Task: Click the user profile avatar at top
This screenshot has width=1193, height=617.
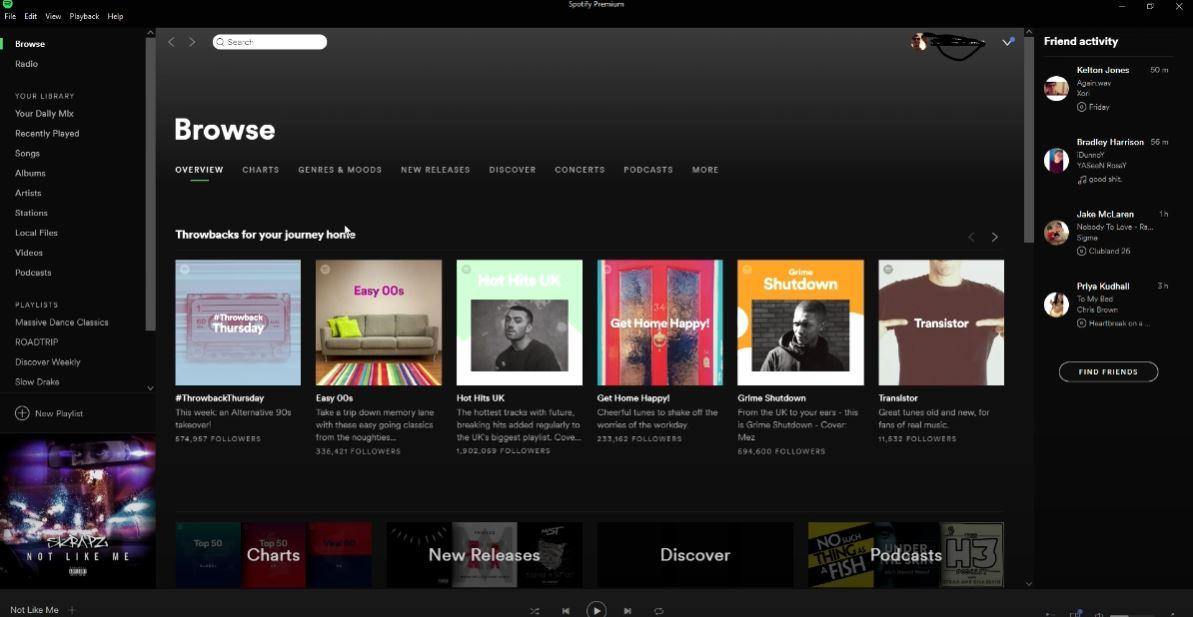Action: coord(919,42)
